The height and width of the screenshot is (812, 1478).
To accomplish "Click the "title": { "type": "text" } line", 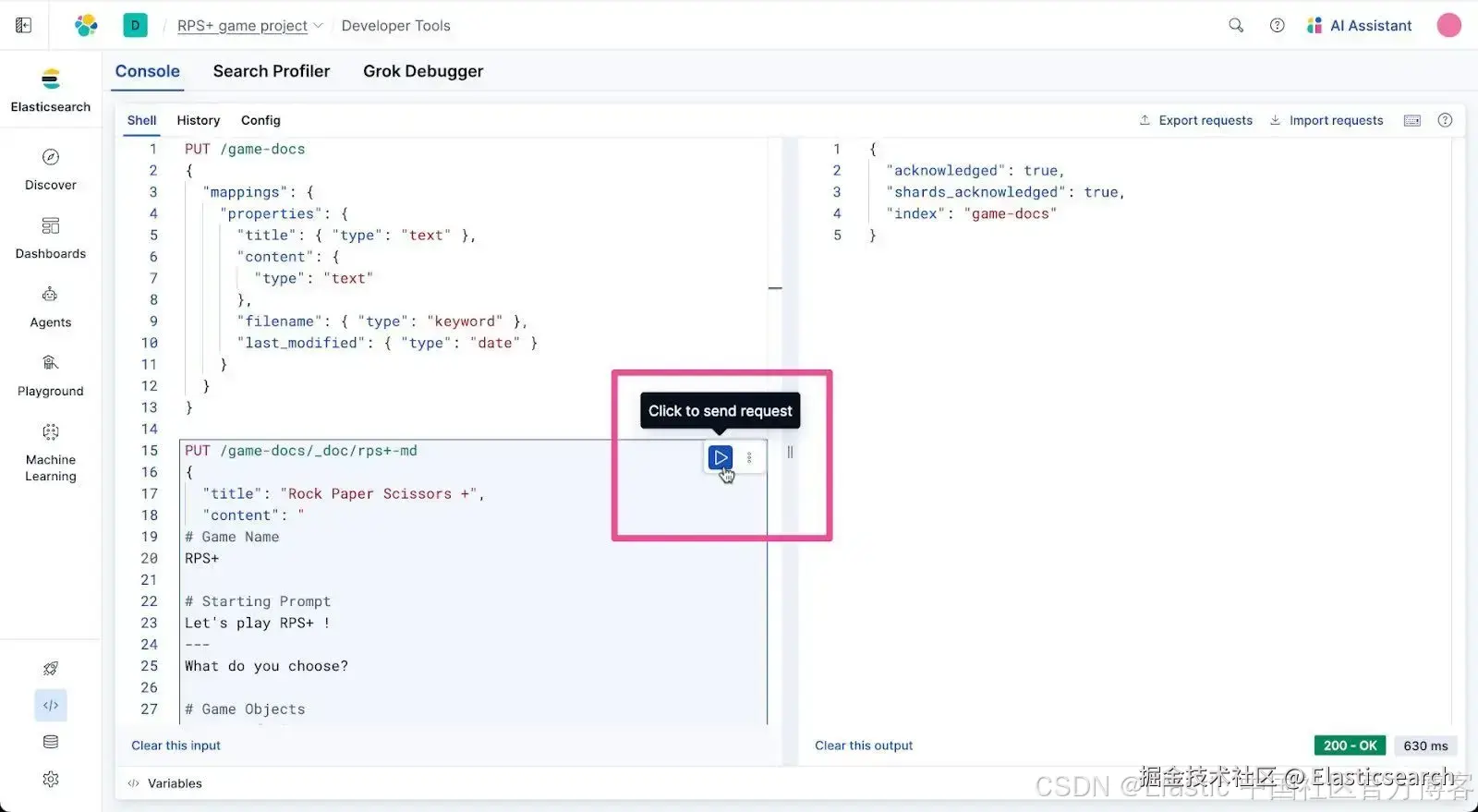I will click(357, 235).
